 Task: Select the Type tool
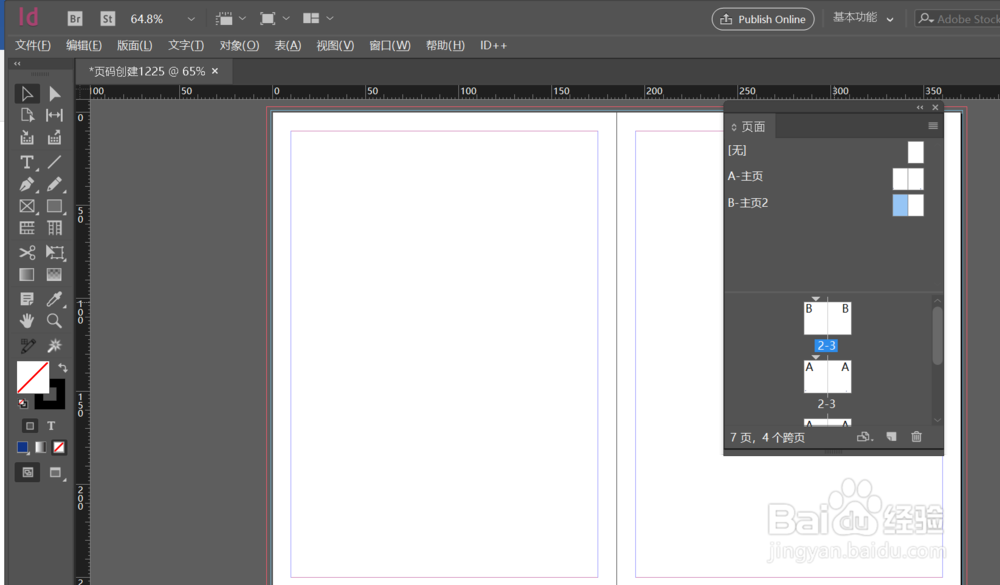(27, 162)
